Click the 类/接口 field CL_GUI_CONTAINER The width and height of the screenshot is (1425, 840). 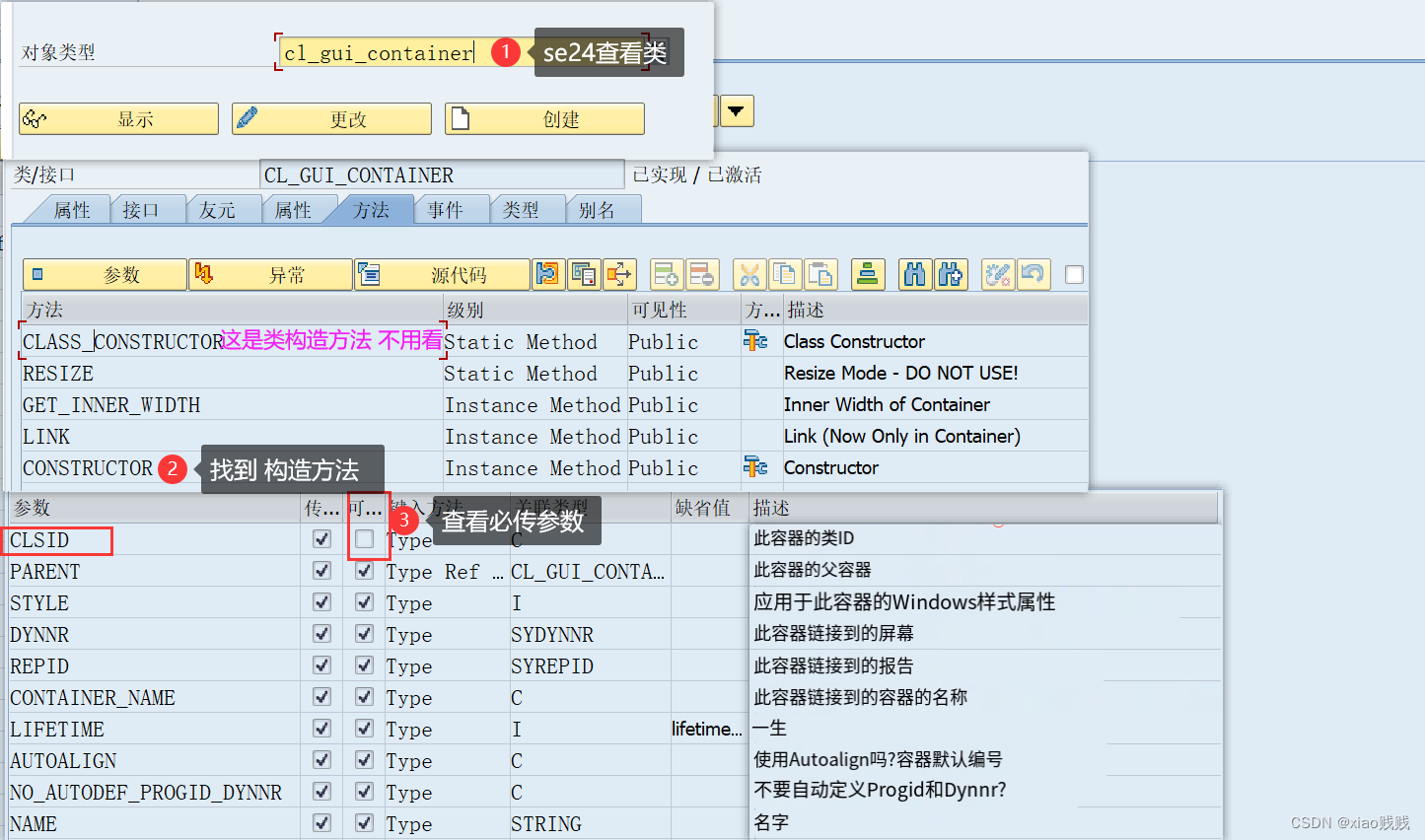(442, 175)
